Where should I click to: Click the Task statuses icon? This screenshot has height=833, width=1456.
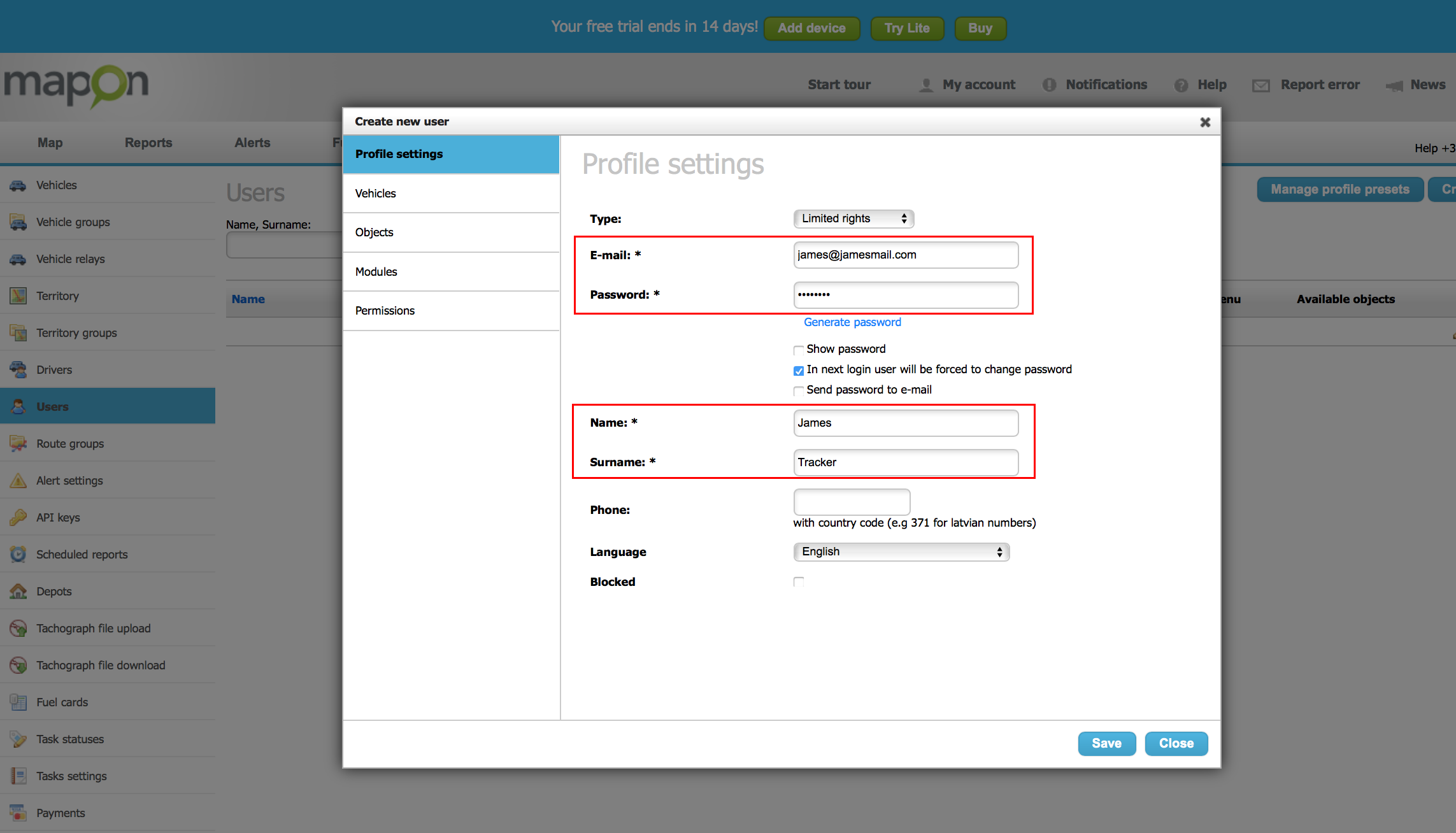coord(18,739)
